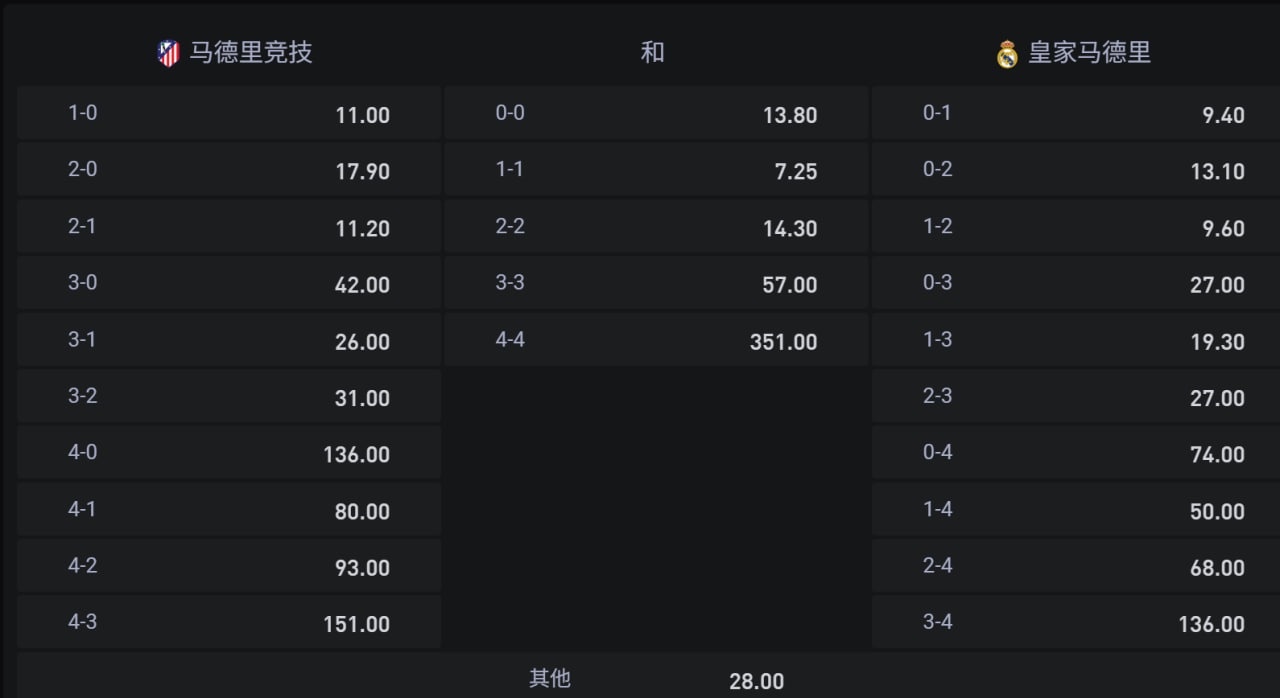Click the Real Madrid team crest icon
Screen dimensions: 1280x698
pos(1007,54)
